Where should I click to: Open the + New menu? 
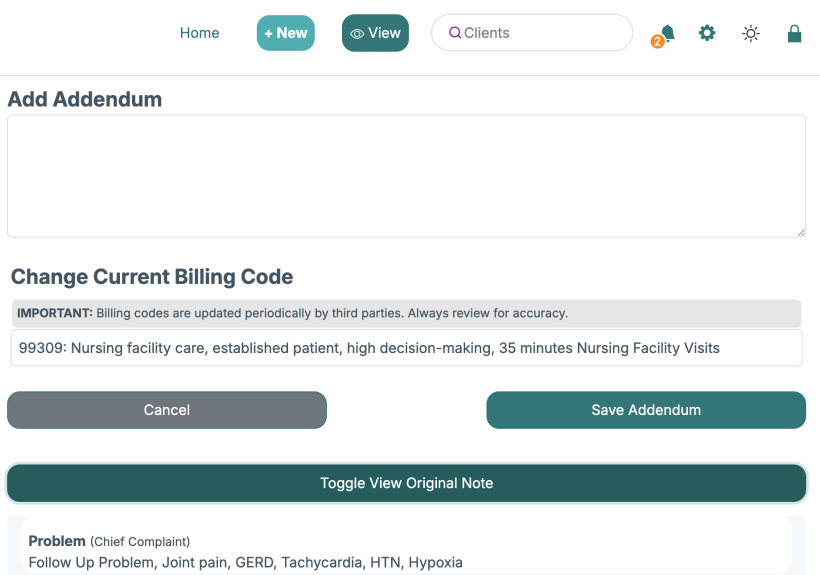(x=286, y=33)
